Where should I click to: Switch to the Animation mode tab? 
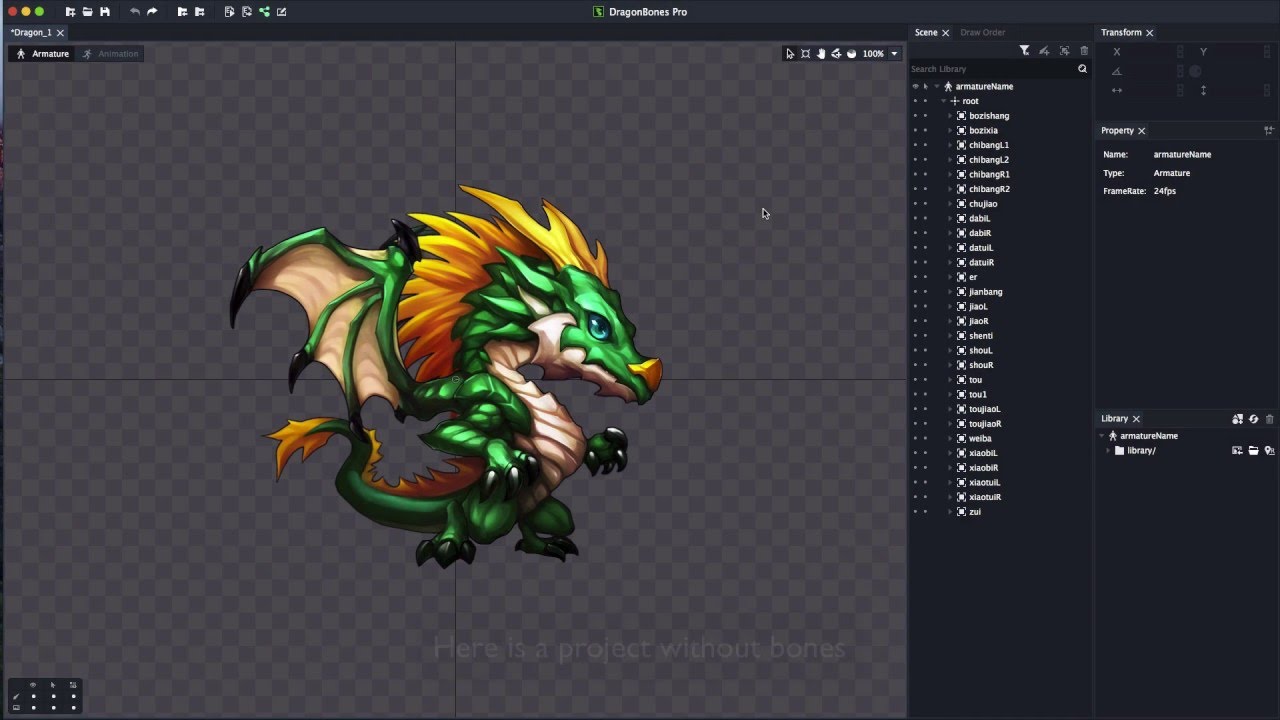click(x=111, y=54)
